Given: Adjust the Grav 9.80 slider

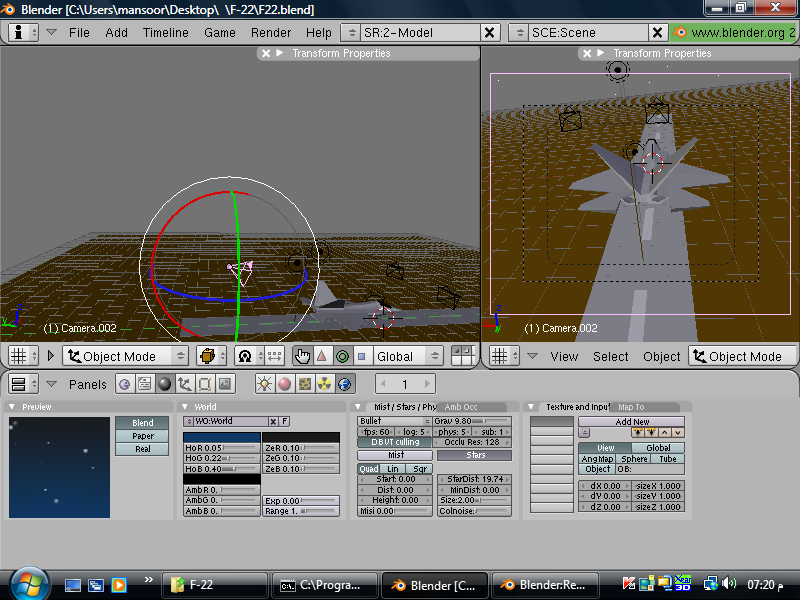Looking at the screenshot, I should pos(472,421).
